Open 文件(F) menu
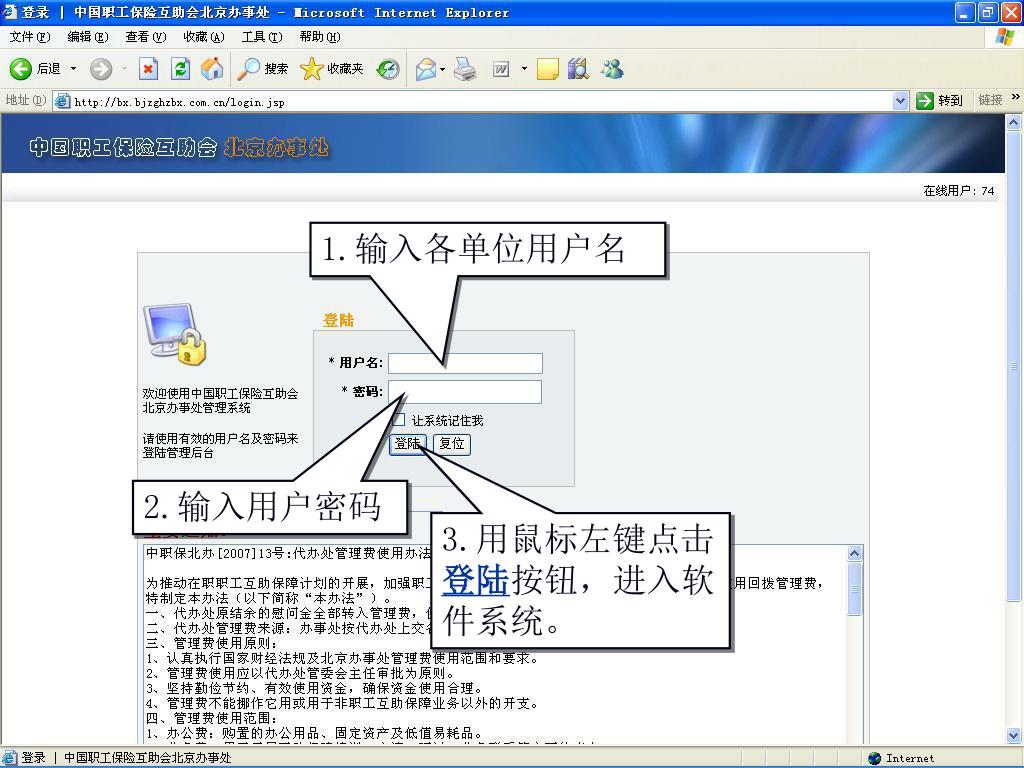This screenshot has width=1024, height=768. 29,37
